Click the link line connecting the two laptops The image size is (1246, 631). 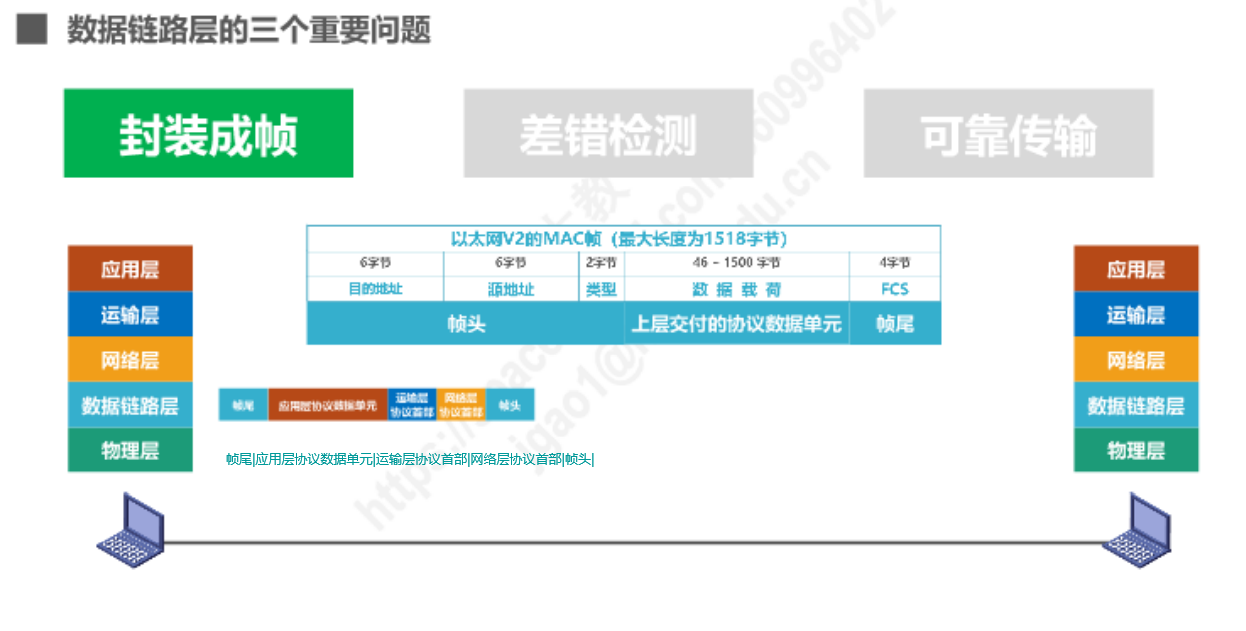(x=634, y=543)
